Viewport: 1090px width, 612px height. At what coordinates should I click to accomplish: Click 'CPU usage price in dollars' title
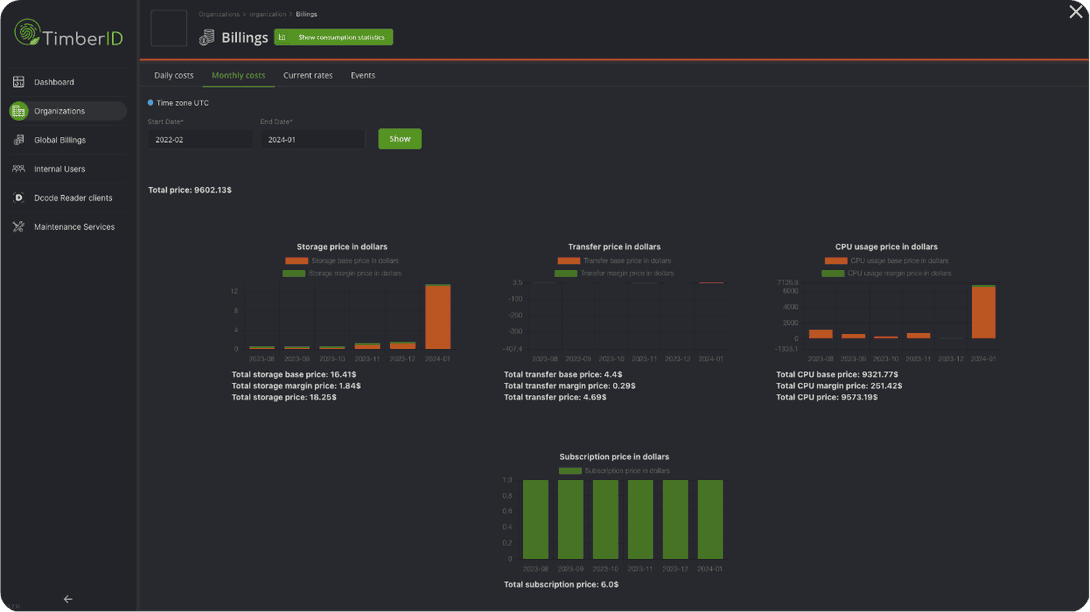886,247
